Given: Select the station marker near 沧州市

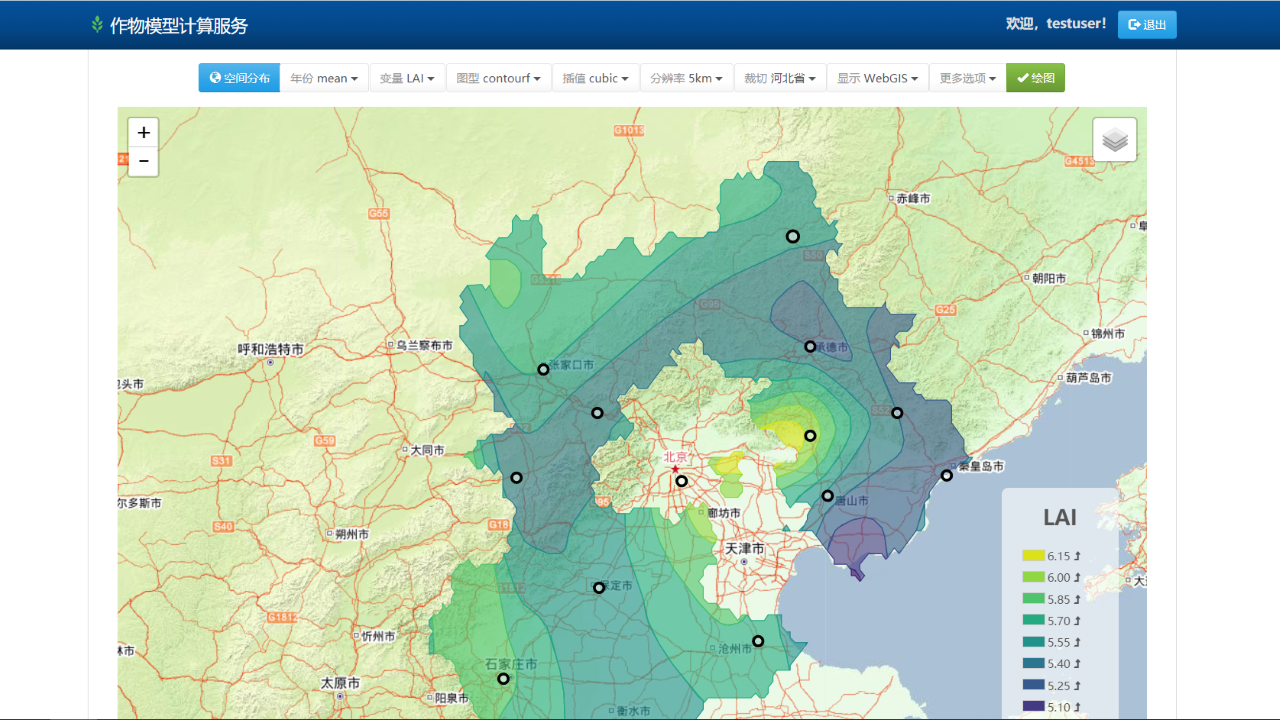Looking at the screenshot, I should pos(758,641).
